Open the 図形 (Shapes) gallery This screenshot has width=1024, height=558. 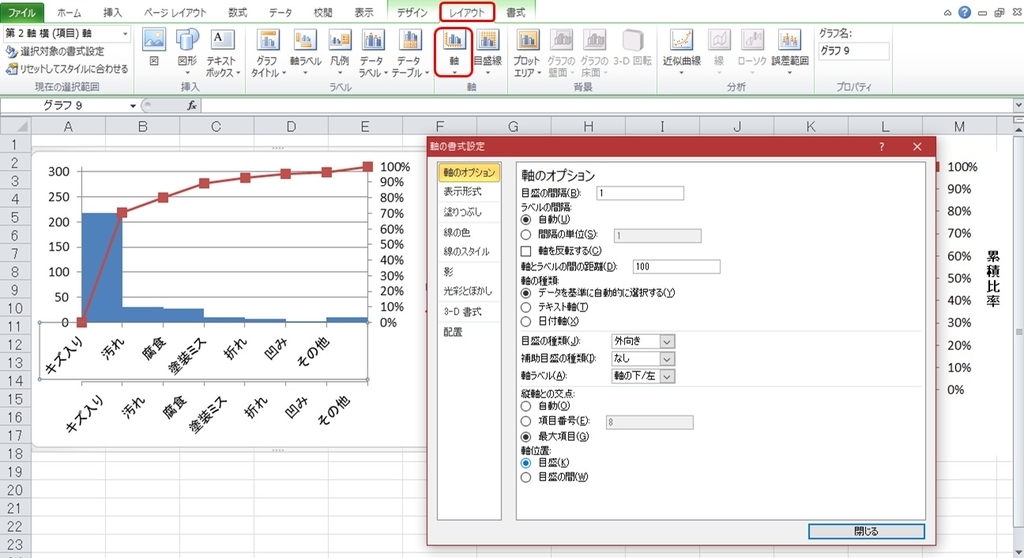(187, 51)
